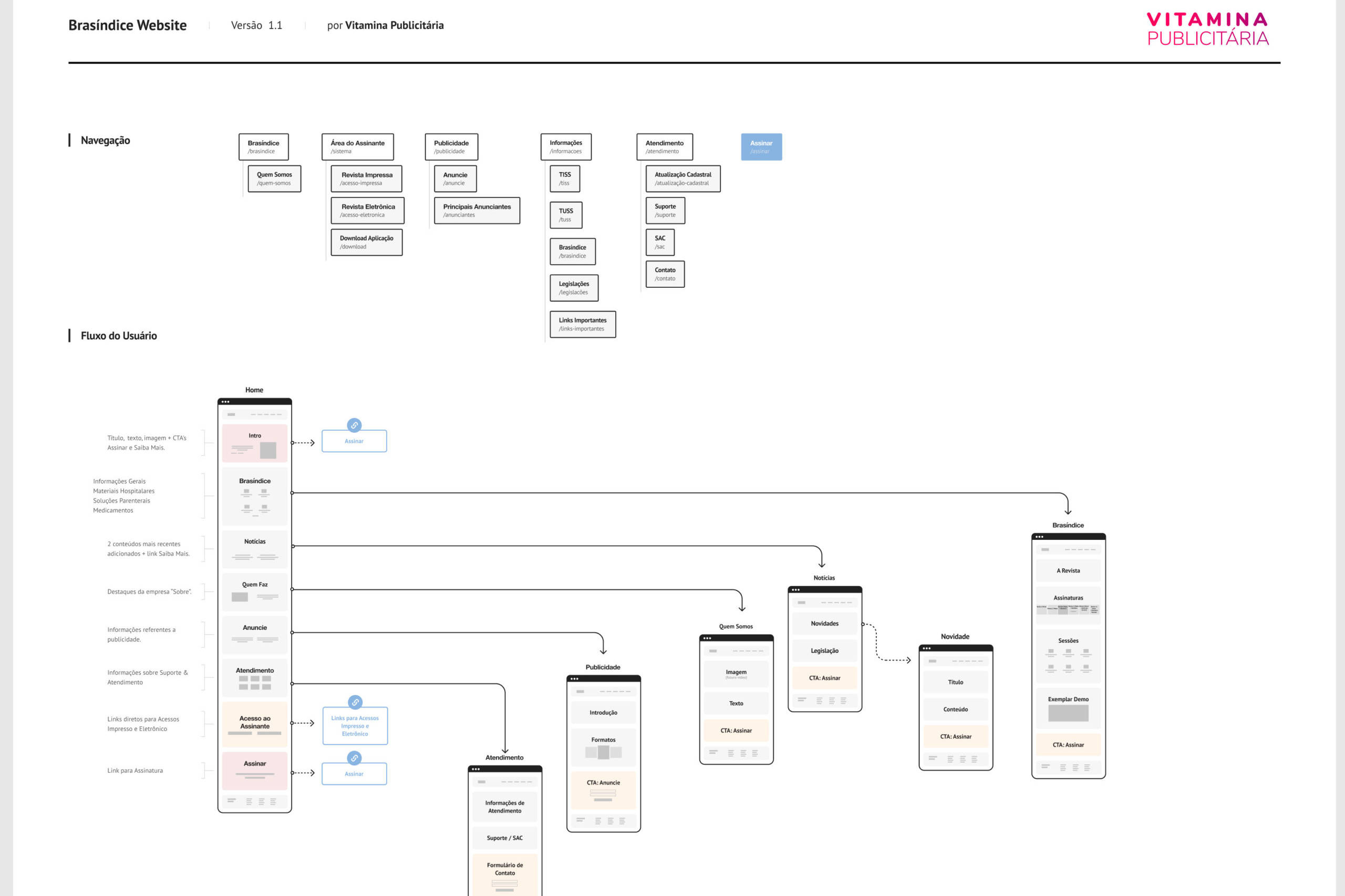Select the Atendimento /atendimento node
The image size is (1345, 896).
(x=665, y=147)
